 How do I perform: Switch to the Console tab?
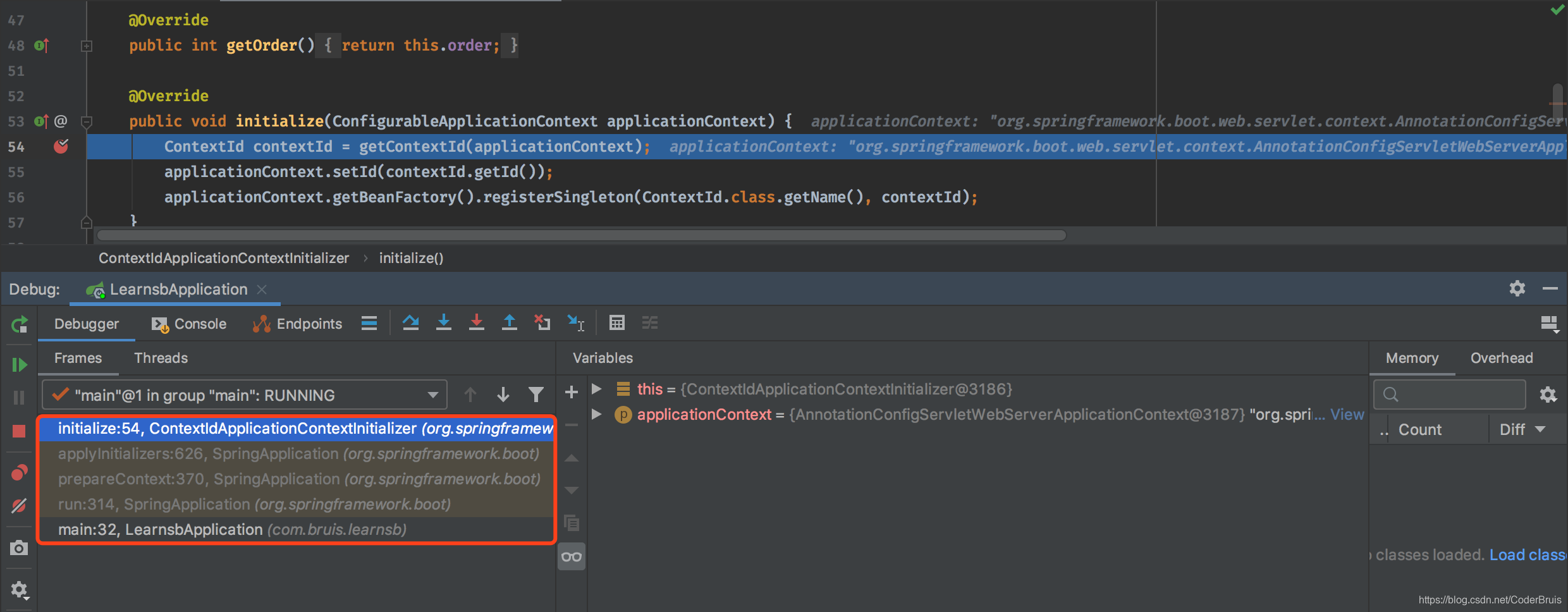(188, 324)
